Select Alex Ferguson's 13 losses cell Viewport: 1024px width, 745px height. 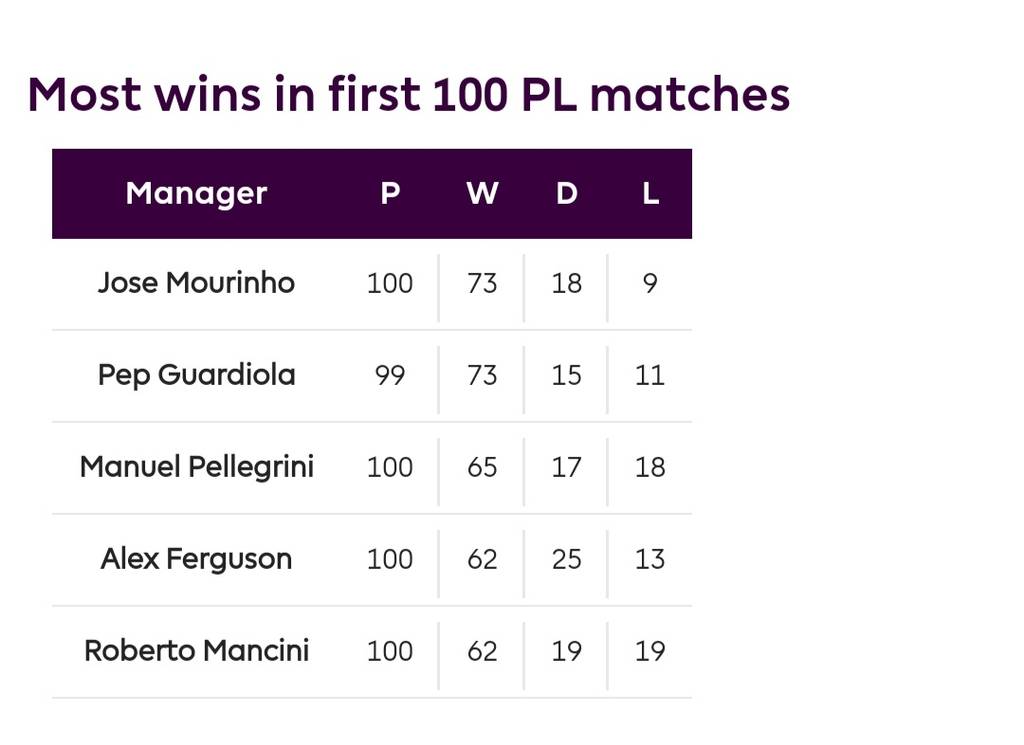(650, 560)
